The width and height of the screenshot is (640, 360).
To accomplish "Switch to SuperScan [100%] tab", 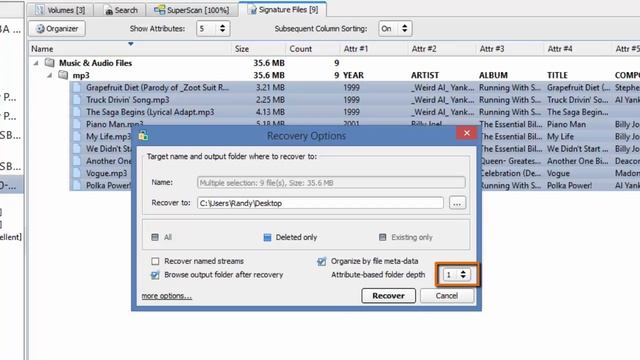I will point(191,10).
